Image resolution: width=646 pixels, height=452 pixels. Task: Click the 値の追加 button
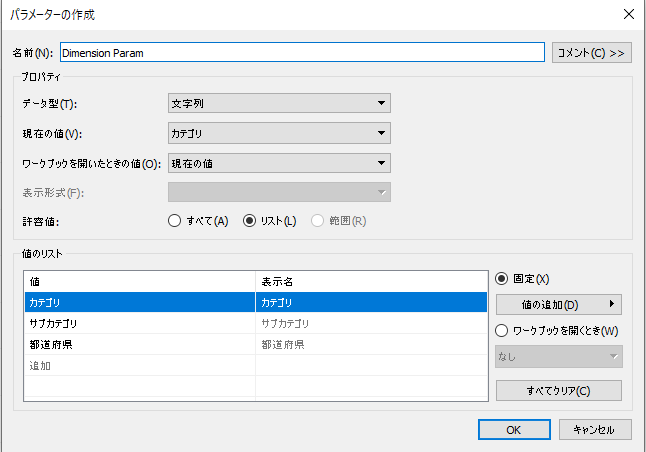pos(558,304)
